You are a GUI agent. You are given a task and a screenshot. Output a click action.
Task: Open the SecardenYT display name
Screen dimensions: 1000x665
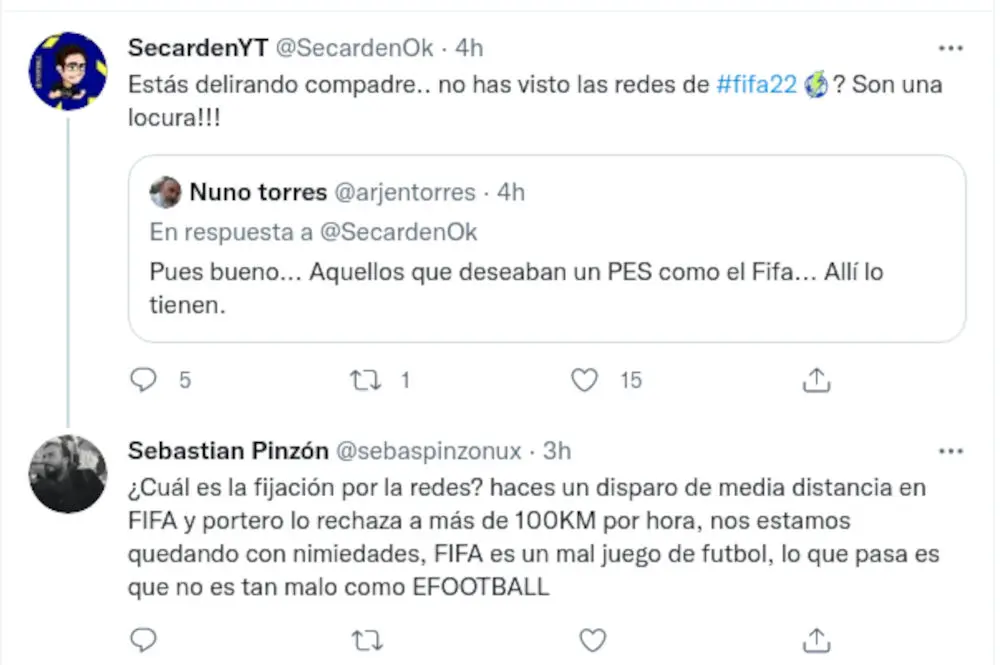pos(198,48)
